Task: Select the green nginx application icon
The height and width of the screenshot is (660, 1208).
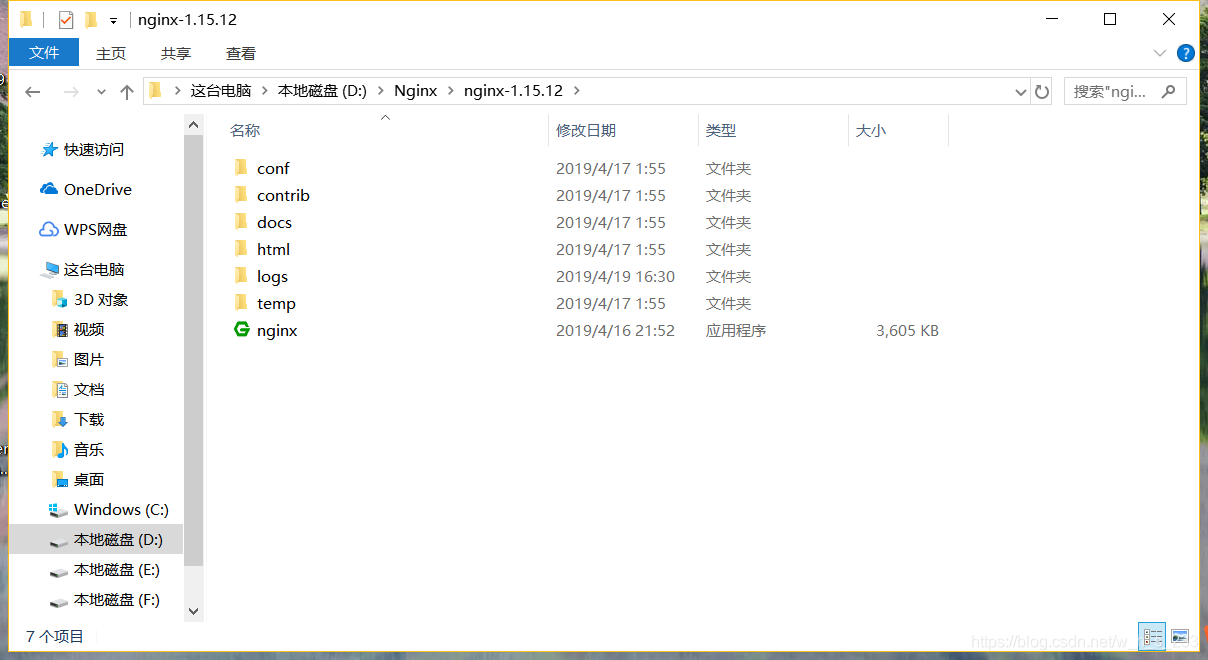Action: (241, 329)
